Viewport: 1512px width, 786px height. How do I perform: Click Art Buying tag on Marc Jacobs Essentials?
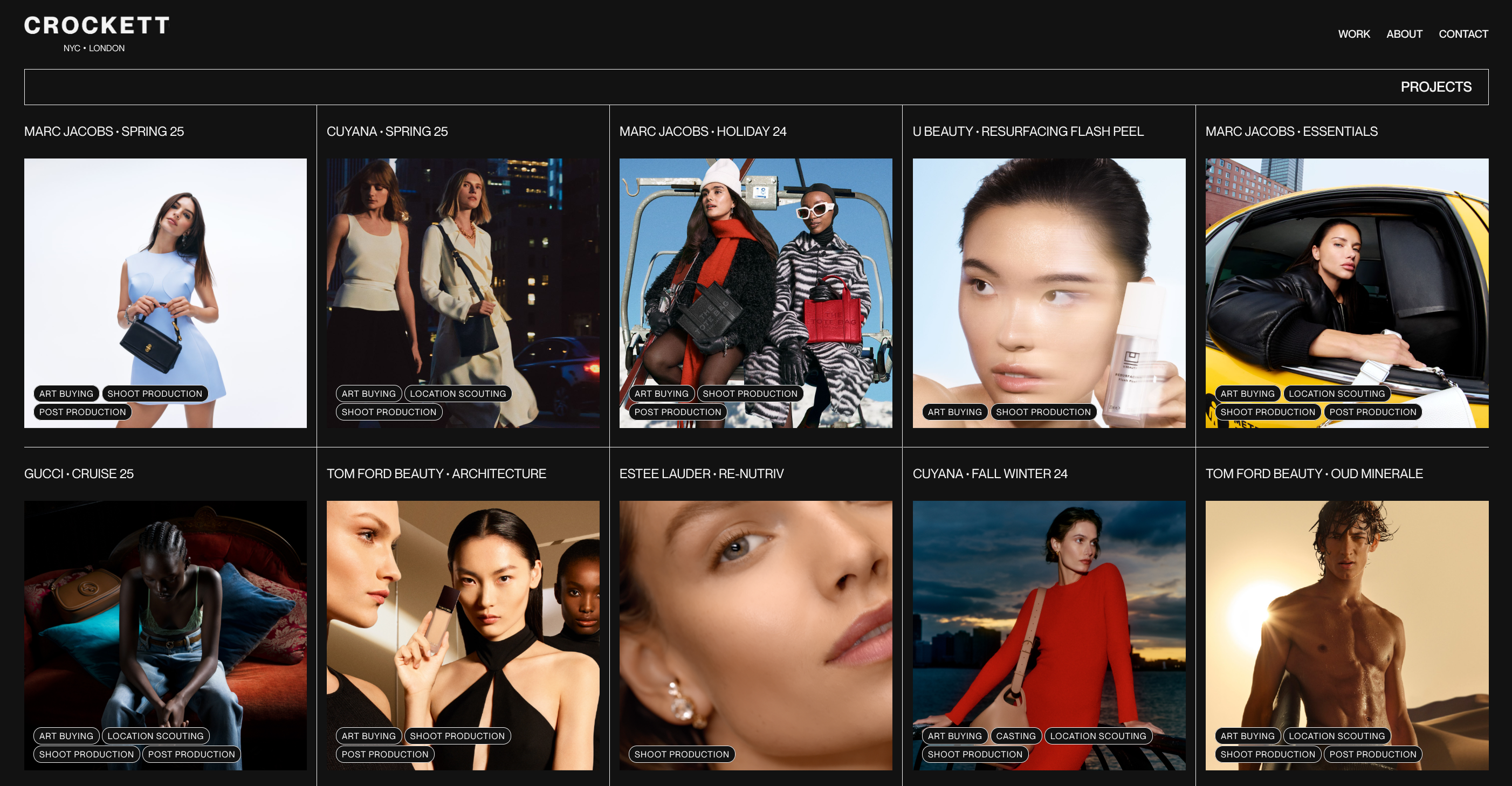[1248, 394]
